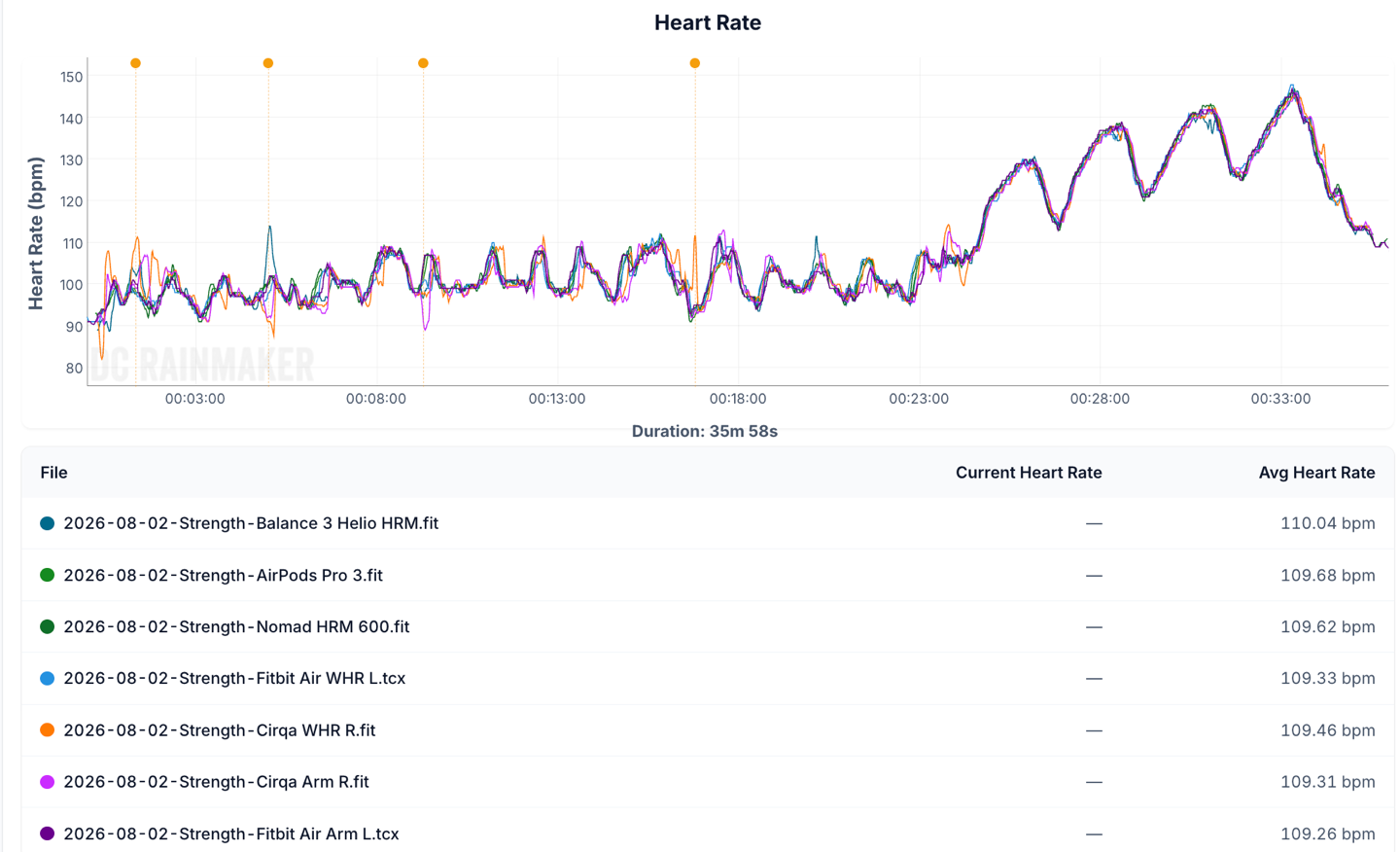
Task: Select the Fitbit Air WHR L.tcx file name
Action: tap(234, 679)
